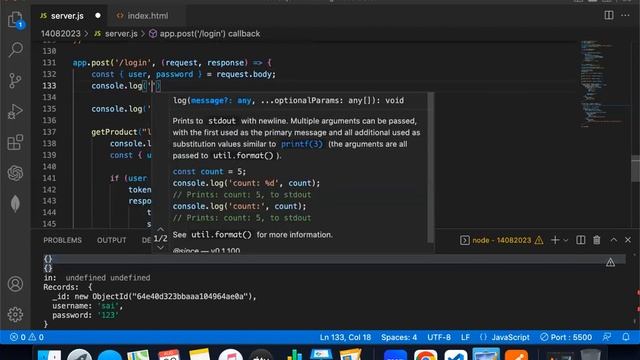Click the signature help popup scrollbar
640x360 pixels.
pos(430,167)
